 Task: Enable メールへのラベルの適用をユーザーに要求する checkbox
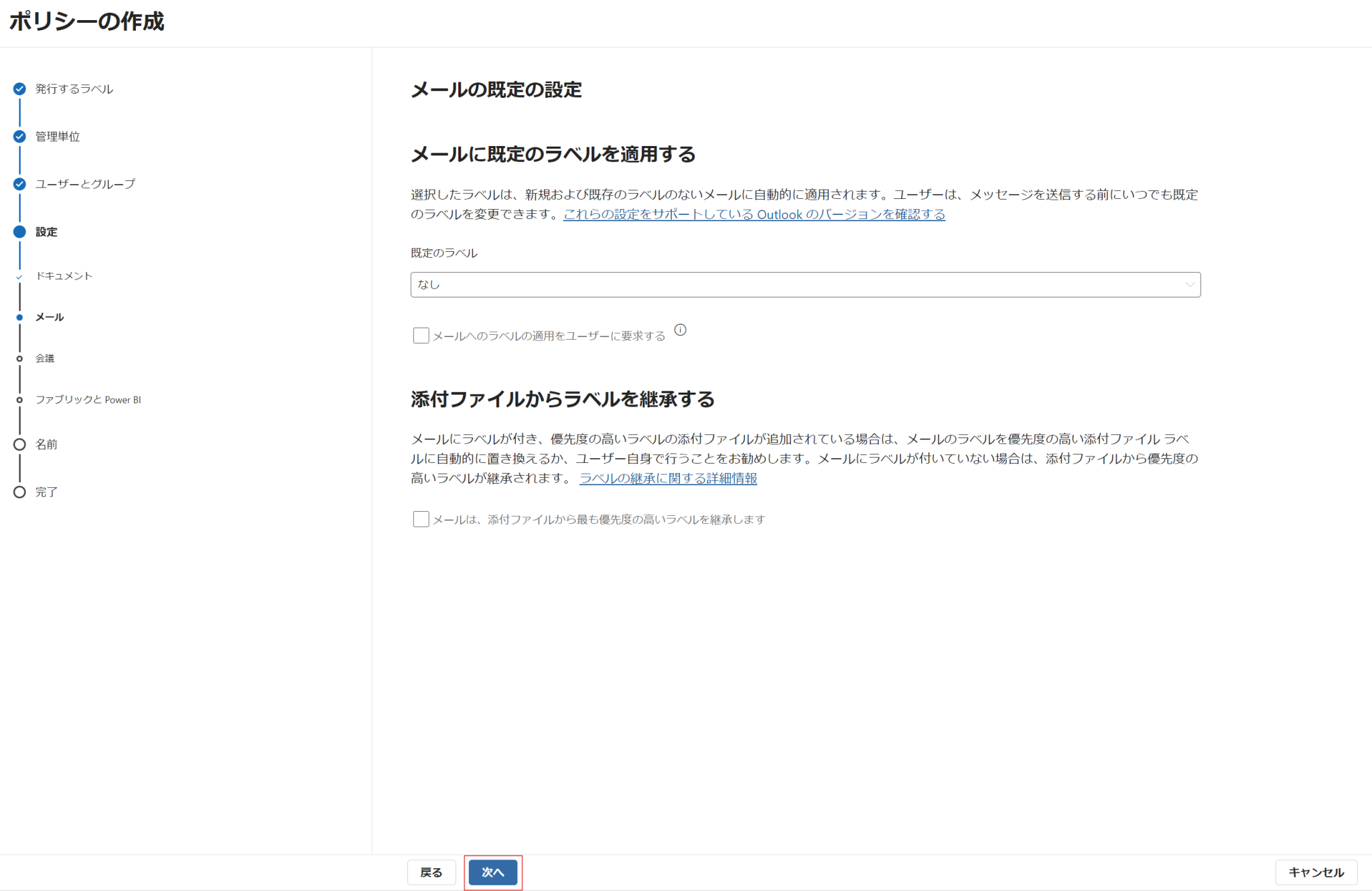coord(421,335)
